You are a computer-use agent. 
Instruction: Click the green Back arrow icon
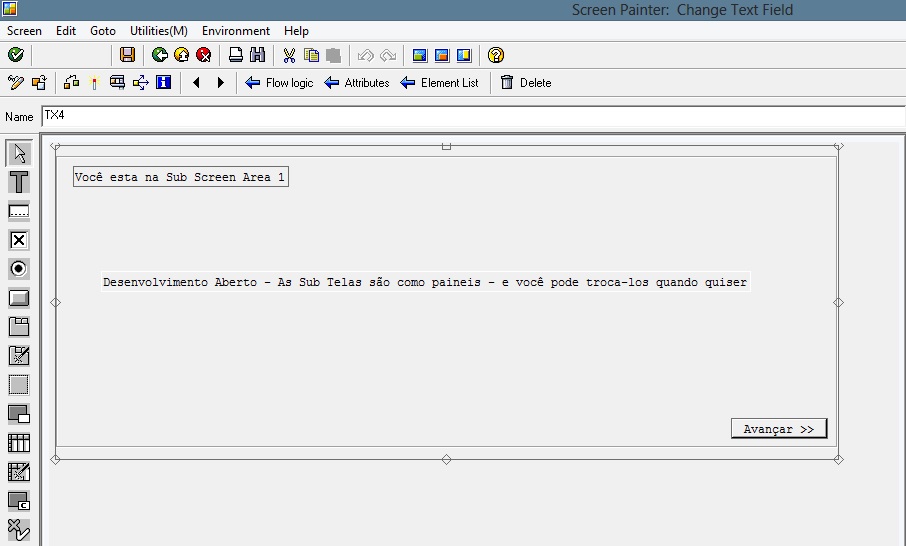pyautogui.click(x=159, y=55)
